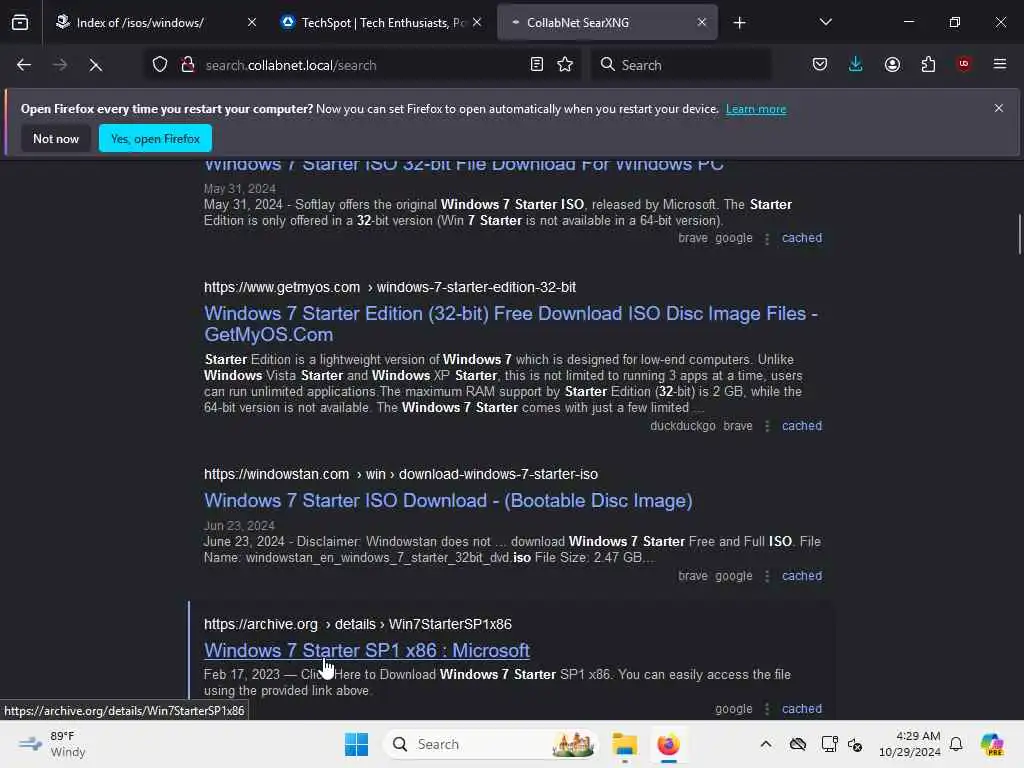1024x768 pixels.
Task: Click the network display tray icon
Action: point(829,744)
